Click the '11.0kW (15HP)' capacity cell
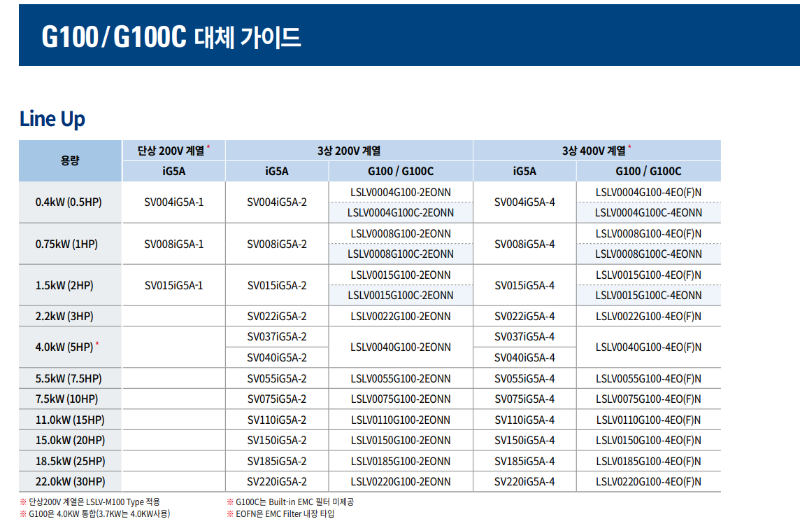 (x=70, y=420)
